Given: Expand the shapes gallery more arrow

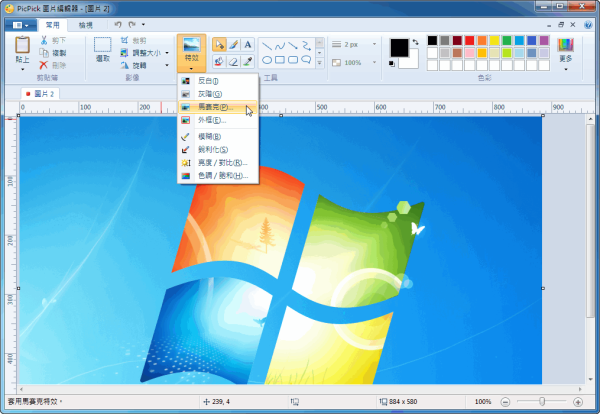Looking at the screenshot, I should [320, 63].
